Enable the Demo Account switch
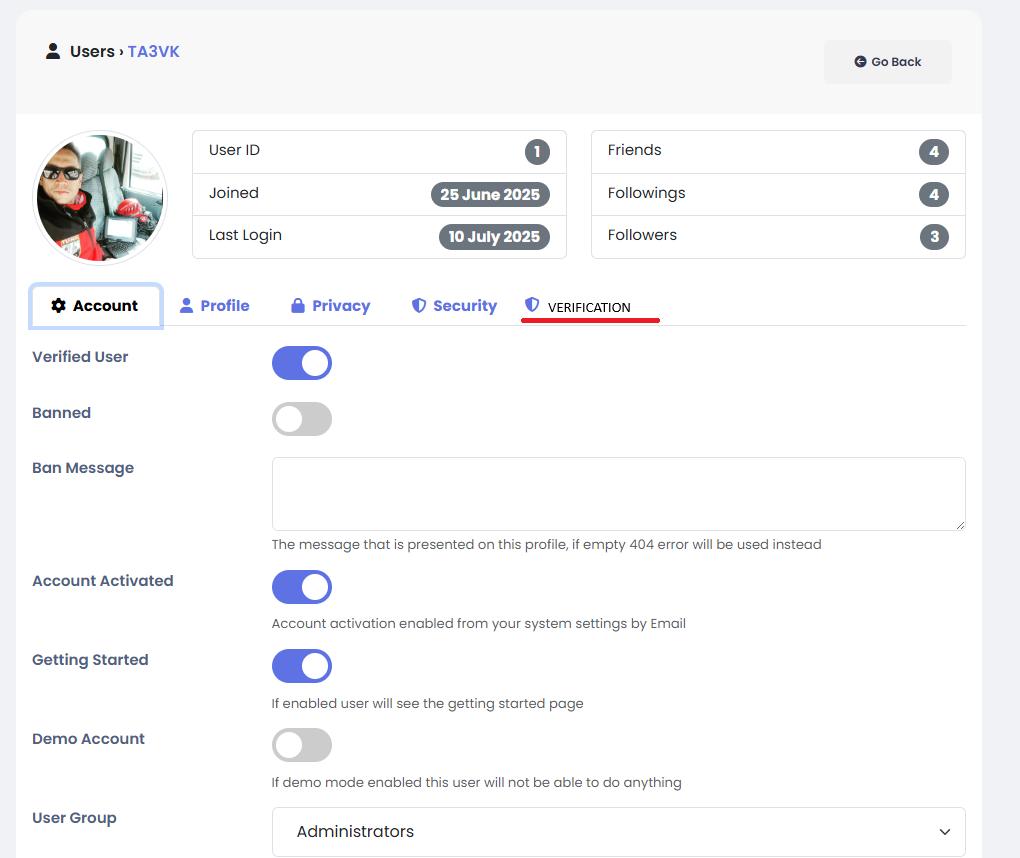 click(x=302, y=745)
